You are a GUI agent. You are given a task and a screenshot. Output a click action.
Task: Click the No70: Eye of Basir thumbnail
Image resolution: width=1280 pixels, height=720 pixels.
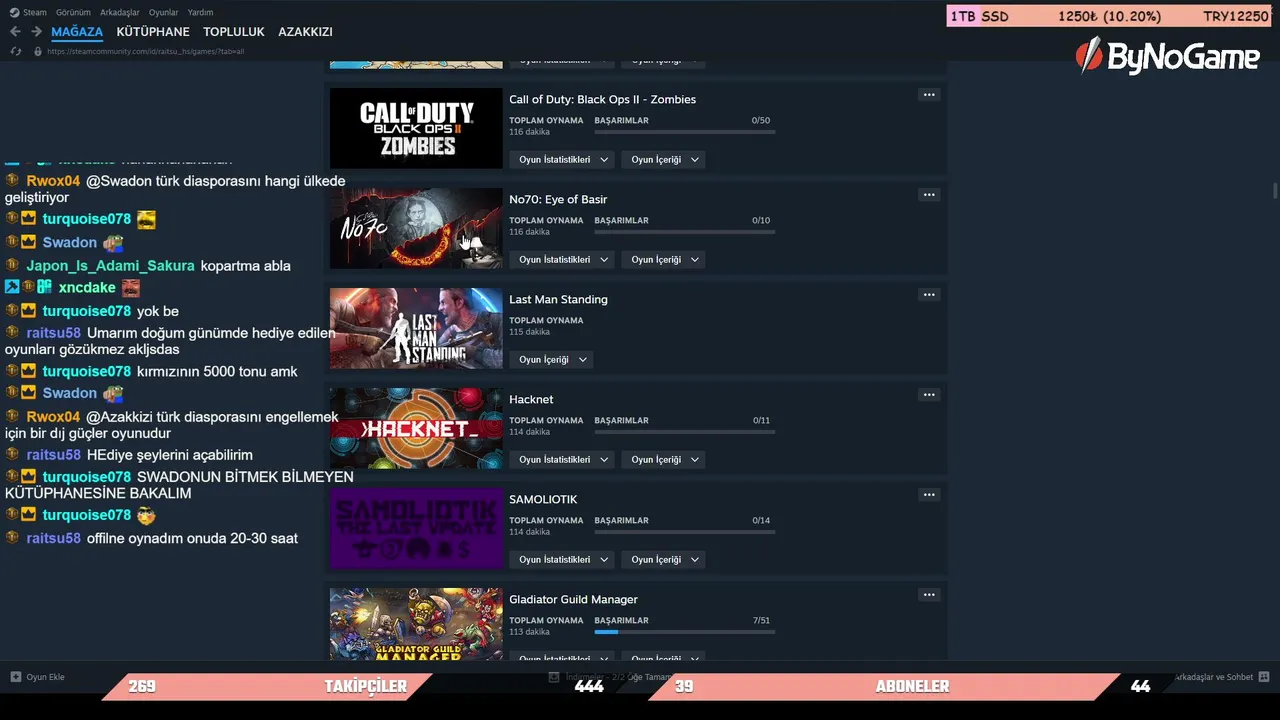coord(416,228)
